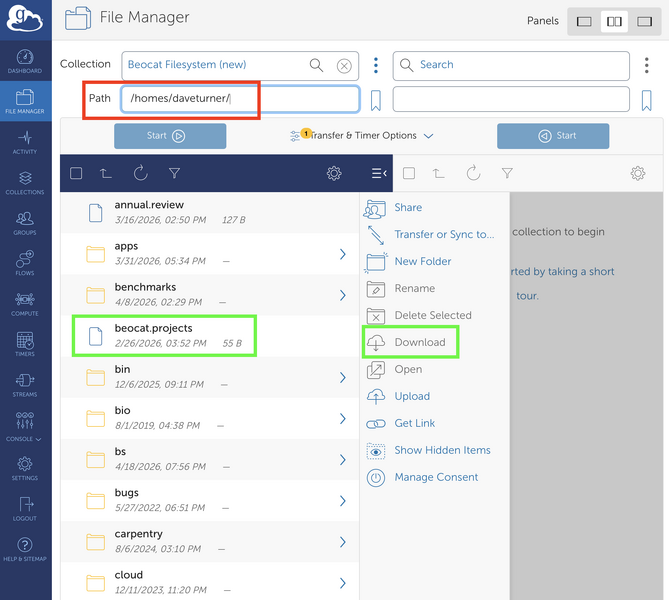The height and width of the screenshot is (600, 669).
Task: Open the Activity page in sidebar
Action: coord(25,141)
